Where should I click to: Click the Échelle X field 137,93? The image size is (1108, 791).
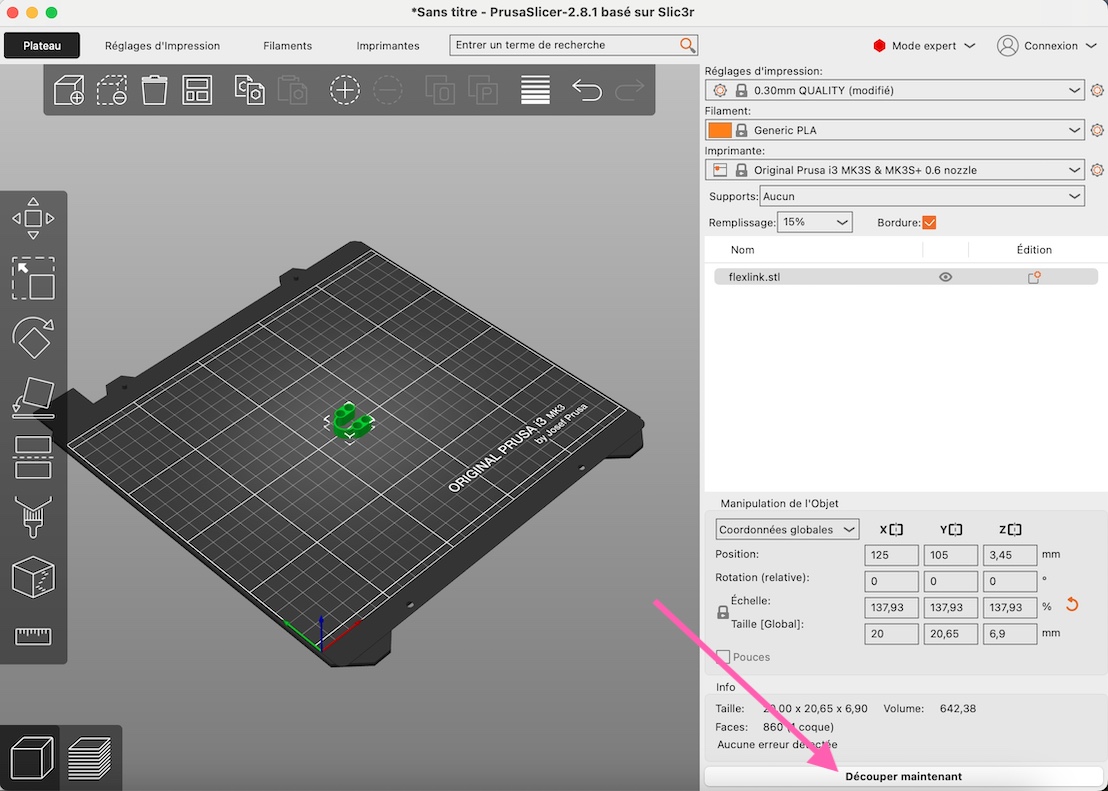pos(891,607)
